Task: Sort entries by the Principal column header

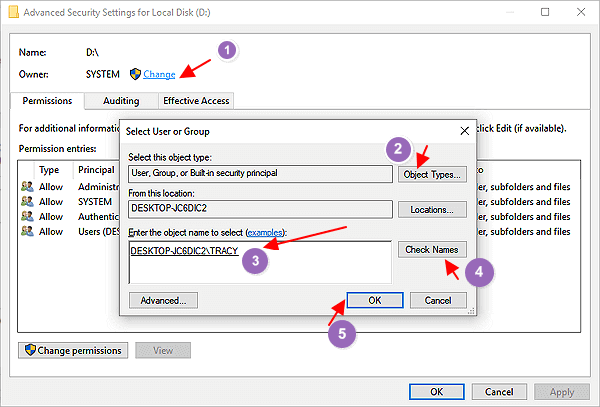Action: [96, 170]
